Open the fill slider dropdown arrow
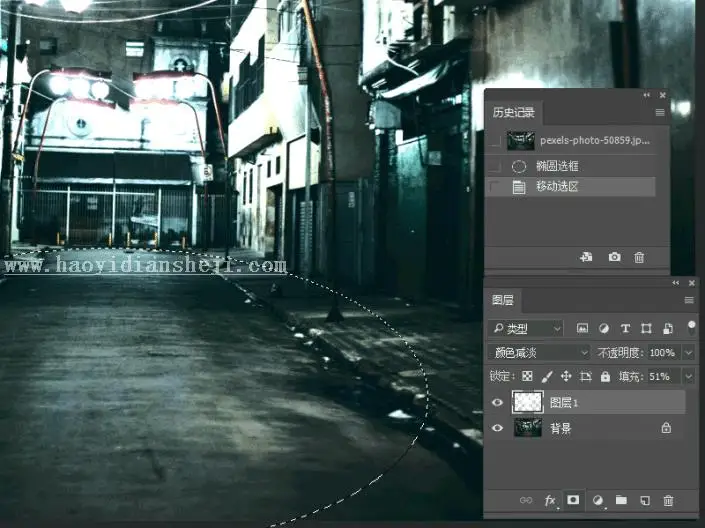This screenshot has width=705, height=528. point(689,376)
